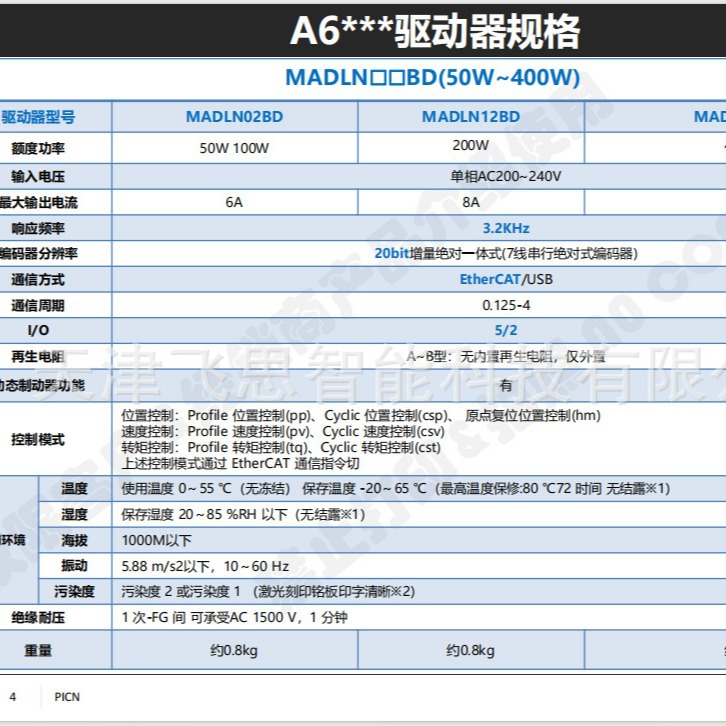Select the 20bit增量绝对一体式 encoder text

(506, 254)
